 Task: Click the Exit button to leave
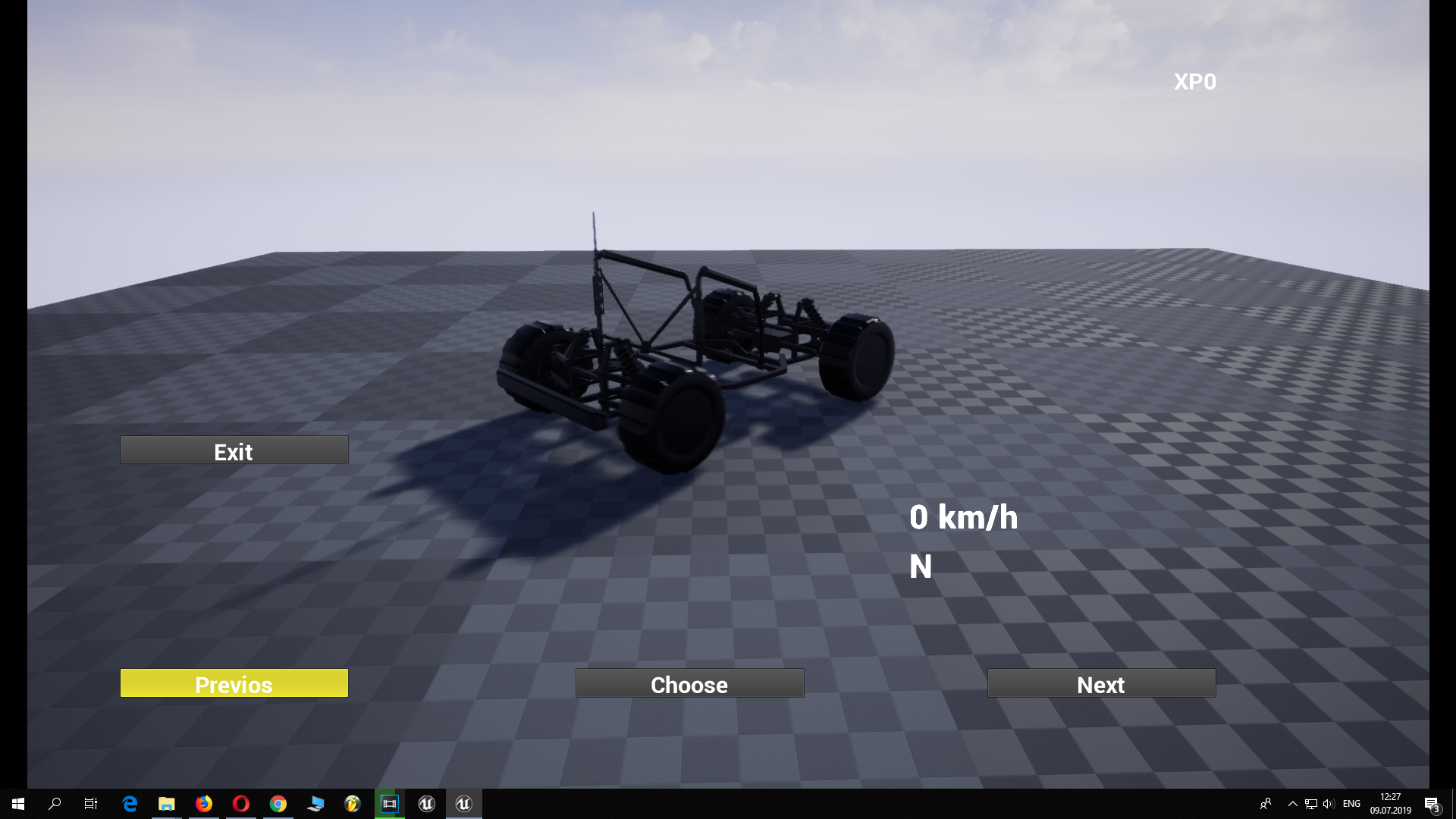tap(234, 451)
